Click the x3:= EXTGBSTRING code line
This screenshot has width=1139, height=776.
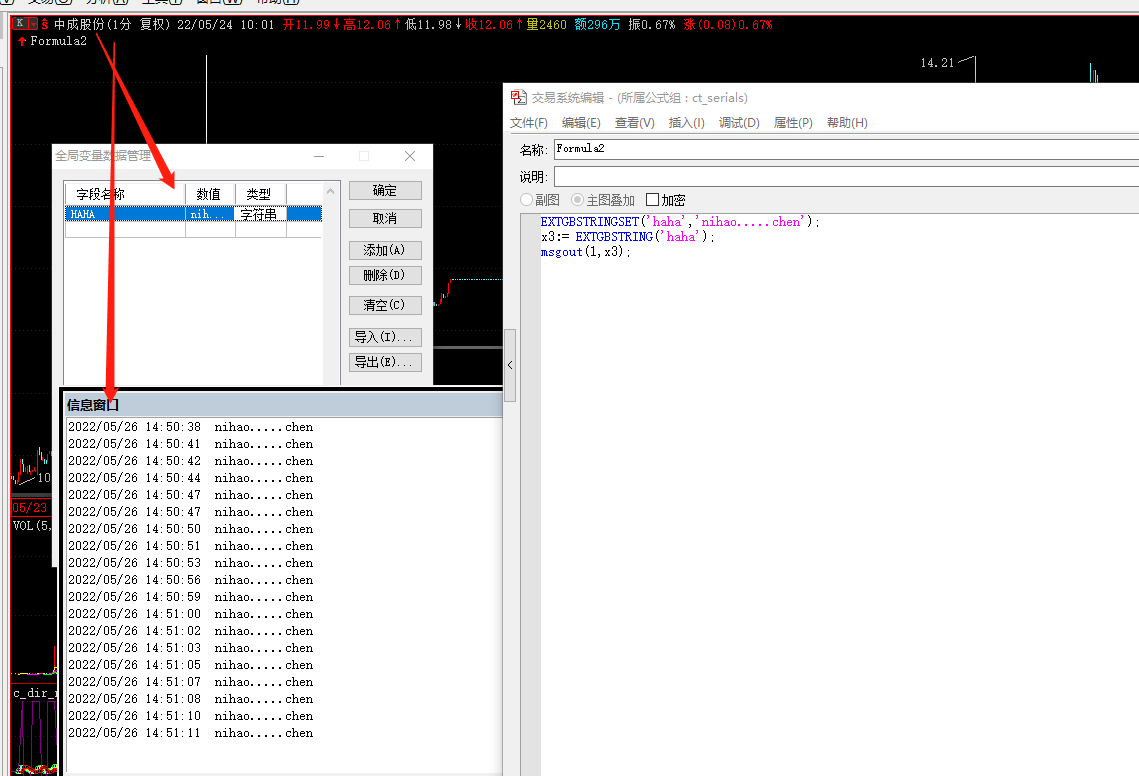628,237
